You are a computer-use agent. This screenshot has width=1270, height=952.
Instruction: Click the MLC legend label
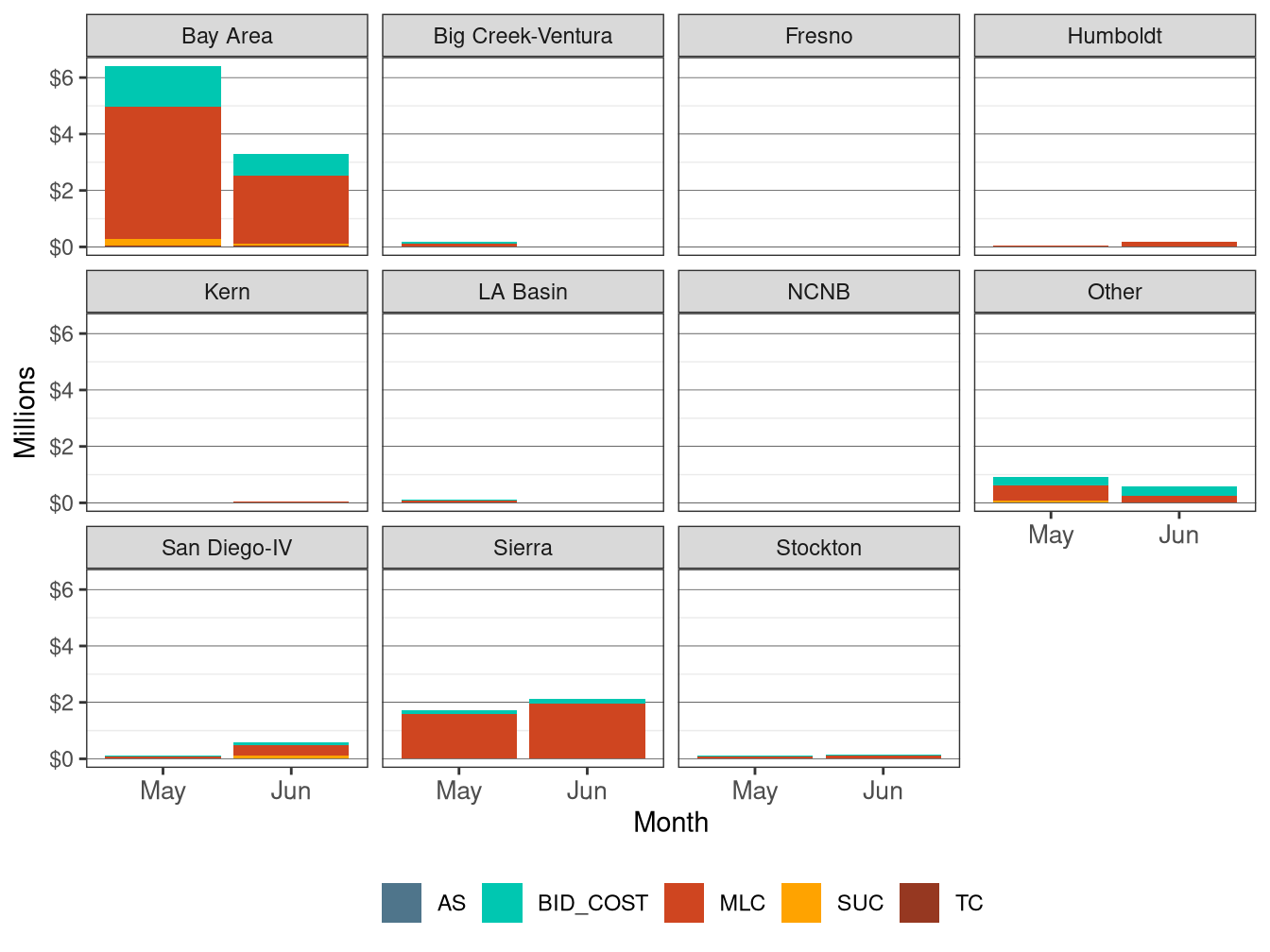click(x=742, y=904)
